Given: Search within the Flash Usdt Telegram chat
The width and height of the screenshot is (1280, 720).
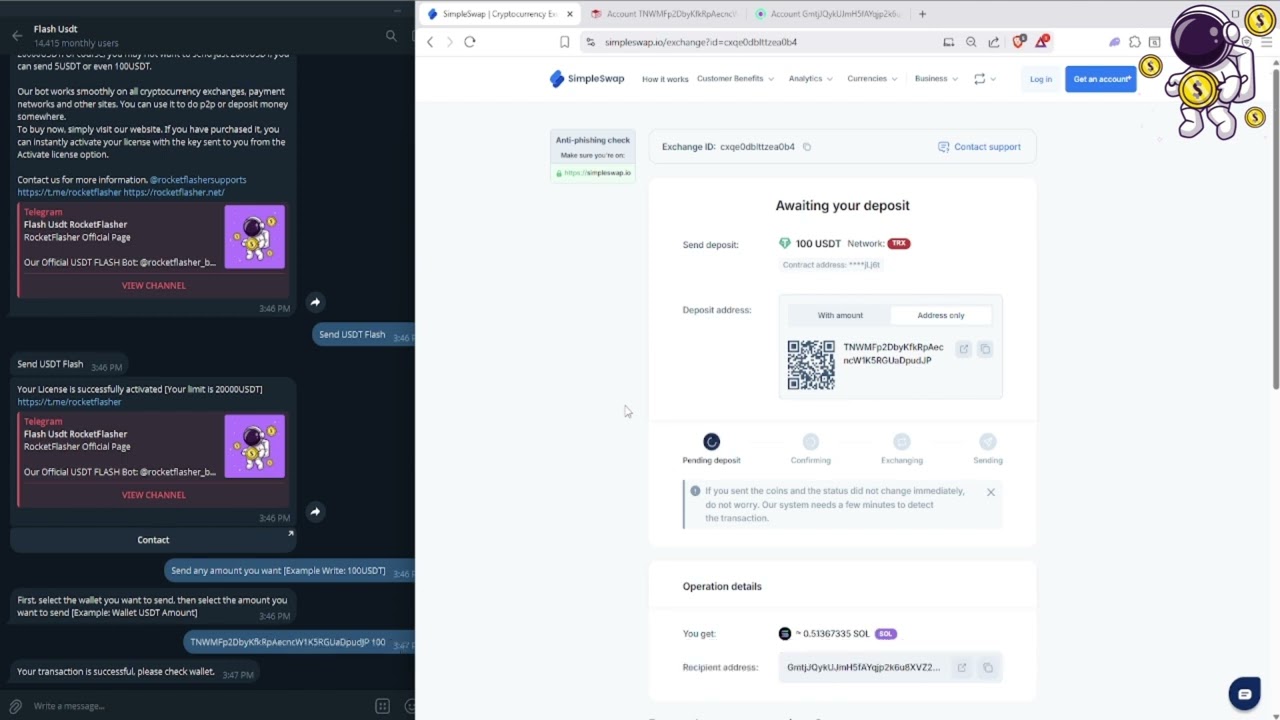Looking at the screenshot, I should tap(391, 36).
